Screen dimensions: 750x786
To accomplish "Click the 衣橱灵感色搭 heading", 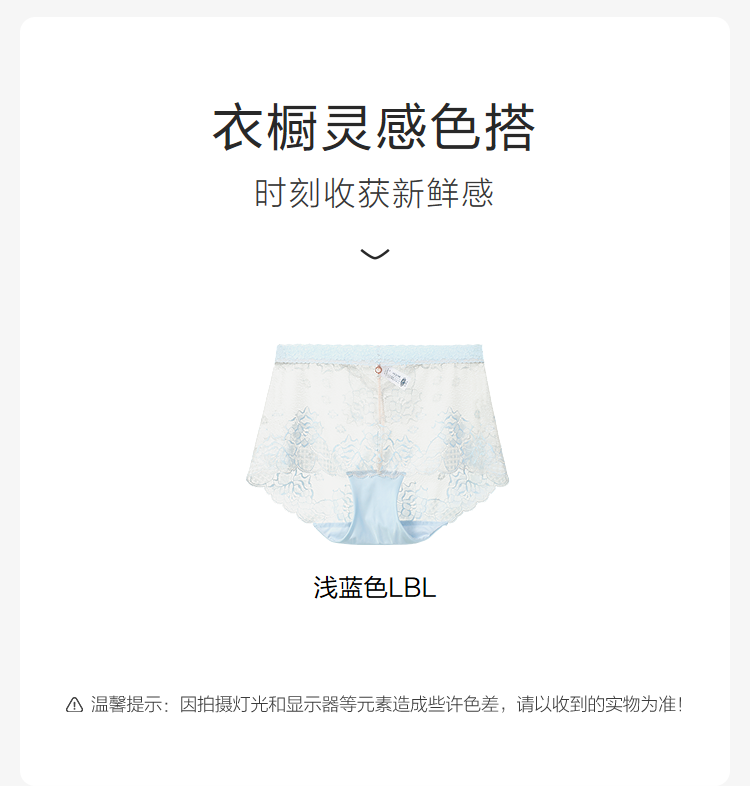I will 374,128.
